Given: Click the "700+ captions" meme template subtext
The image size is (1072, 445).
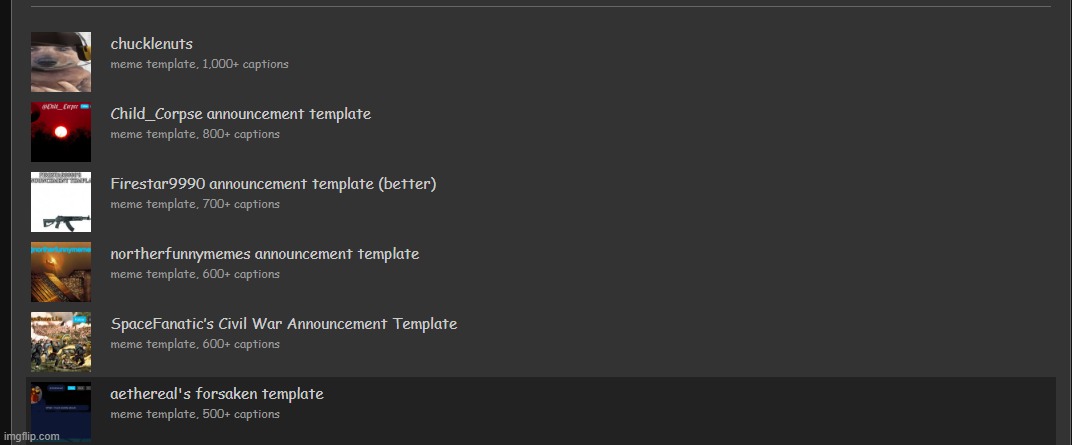Looking at the screenshot, I should [240, 204].
